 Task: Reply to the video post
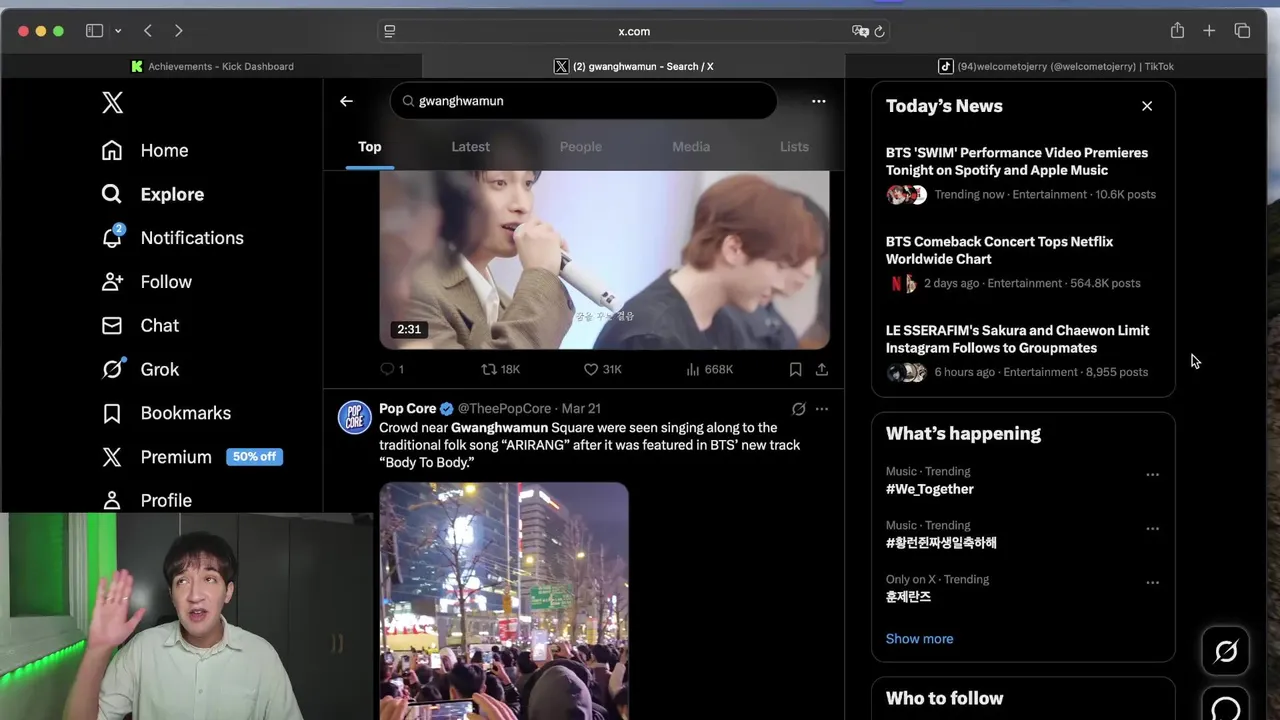tap(391, 369)
